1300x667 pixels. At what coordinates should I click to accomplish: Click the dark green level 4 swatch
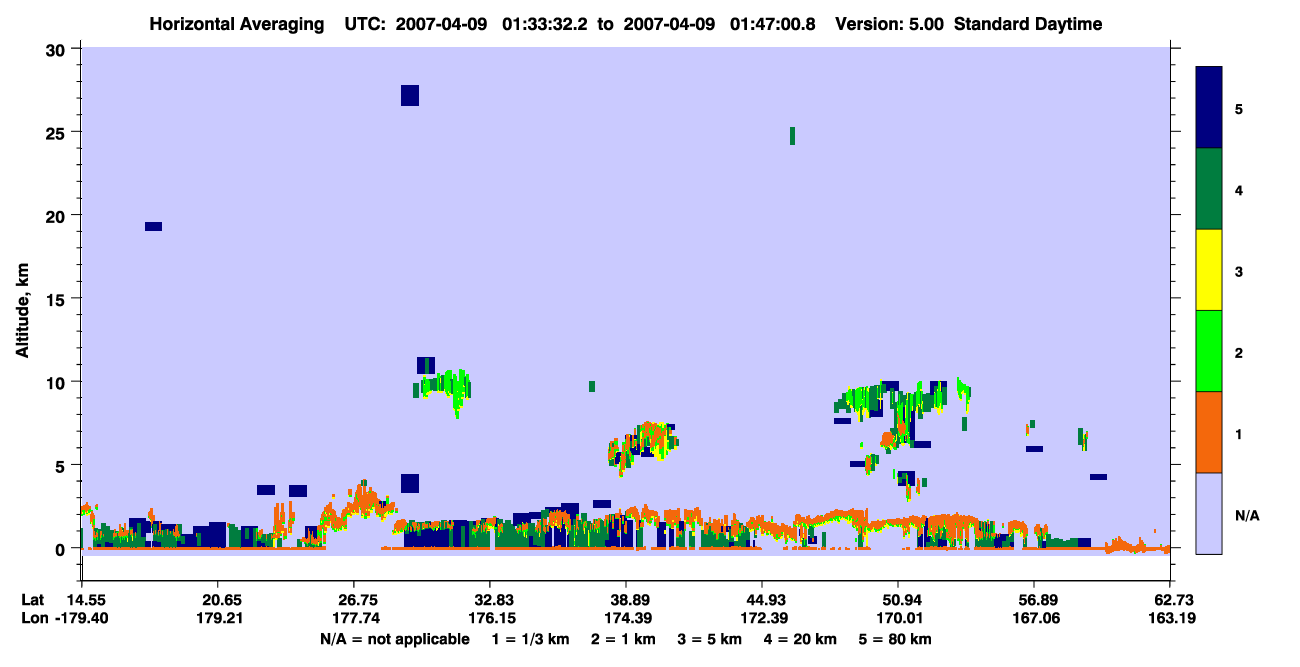1209,189
